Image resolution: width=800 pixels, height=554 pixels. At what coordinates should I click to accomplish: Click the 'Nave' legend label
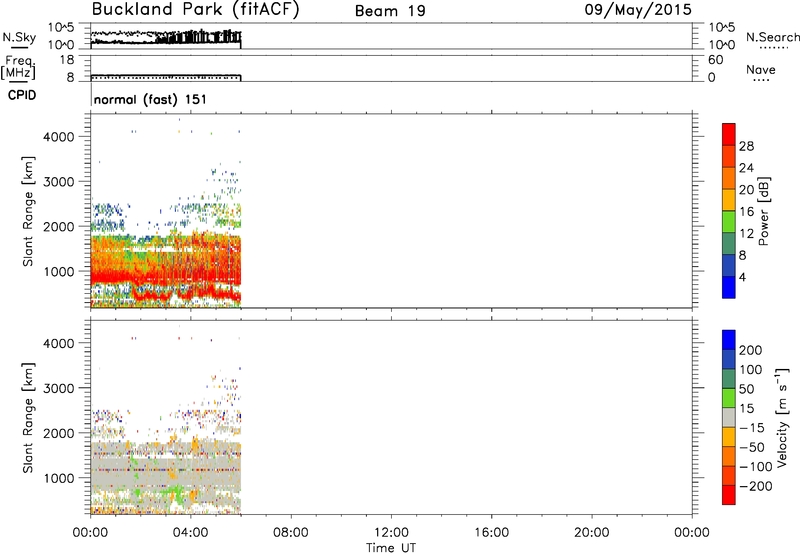pyautogui.click(x=761, y=69)
